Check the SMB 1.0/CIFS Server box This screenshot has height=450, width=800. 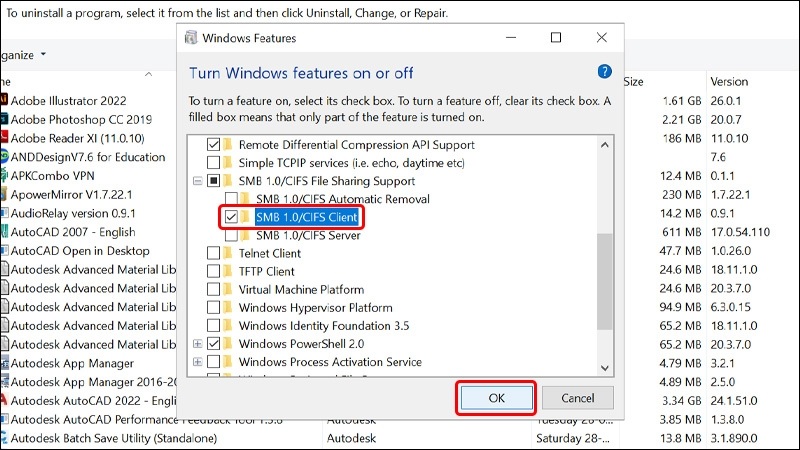click(x=232, y=235)
